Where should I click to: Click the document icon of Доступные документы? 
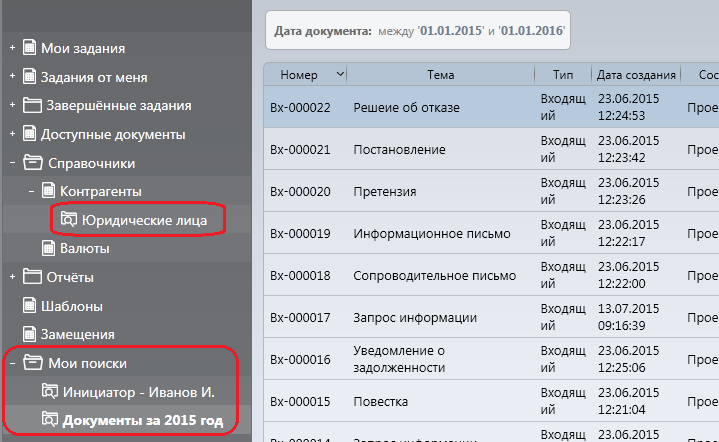click(30, 134)
